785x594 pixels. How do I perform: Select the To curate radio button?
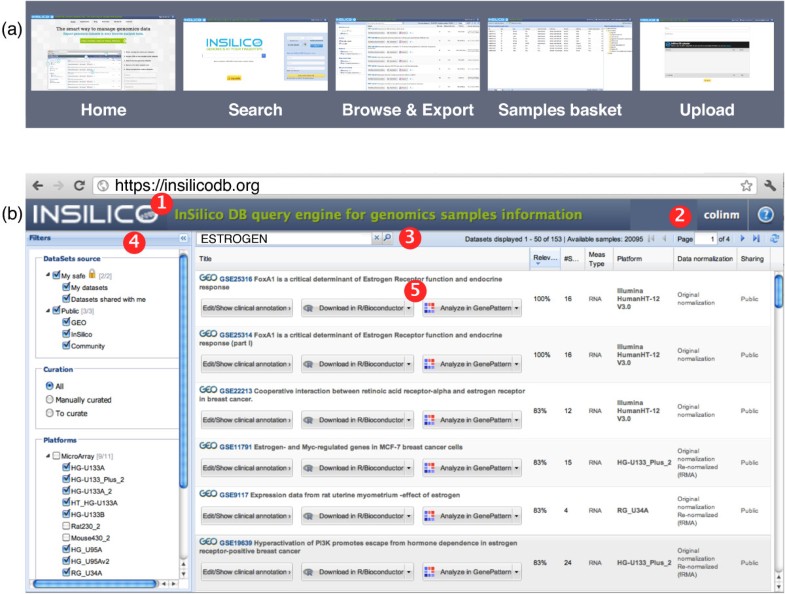click(x=50, y=413)
